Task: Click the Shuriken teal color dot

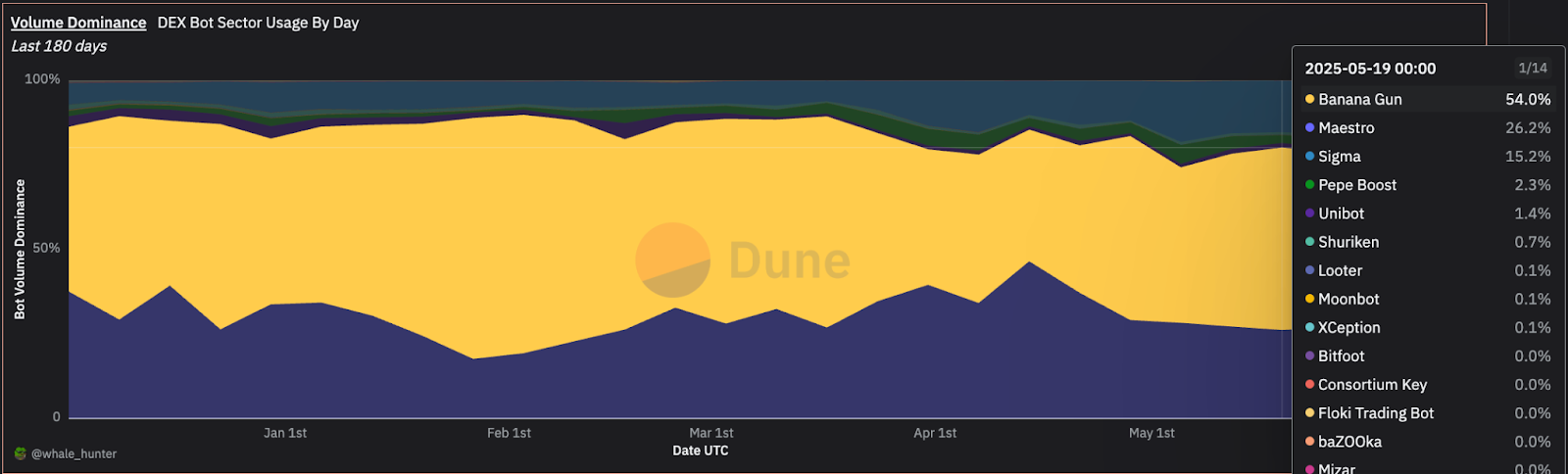Action: (x=1309, y=241)
